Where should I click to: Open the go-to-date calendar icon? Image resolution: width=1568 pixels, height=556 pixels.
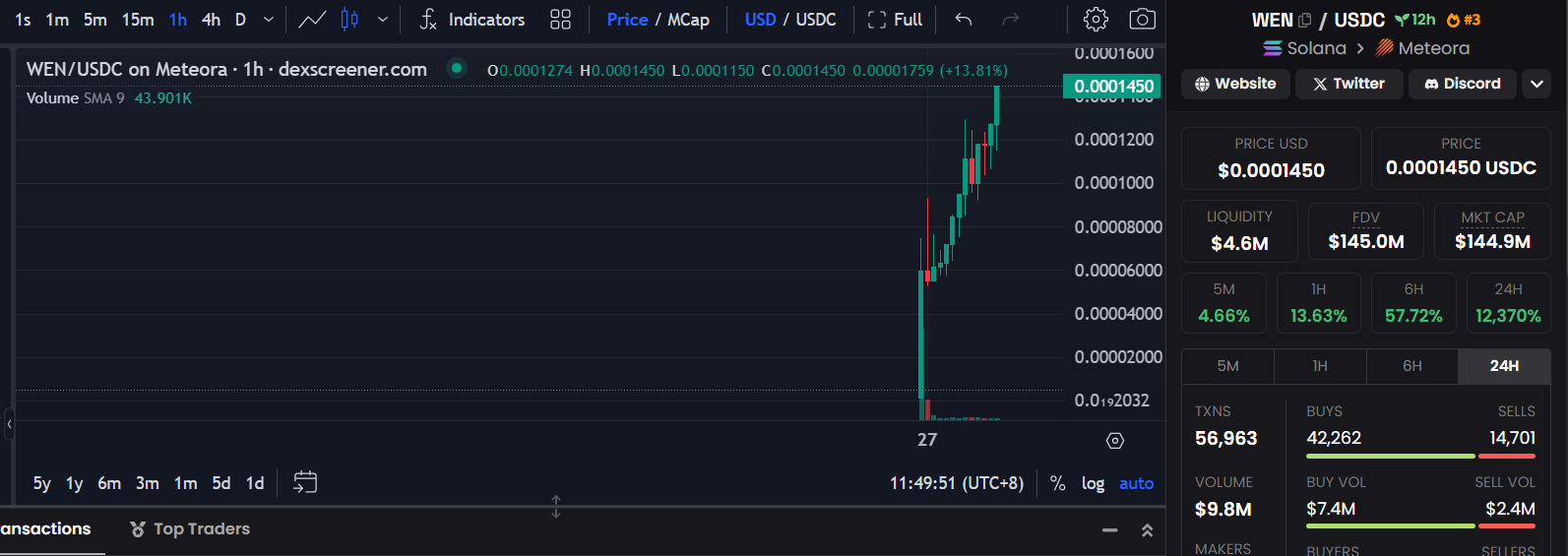(305, 482)
